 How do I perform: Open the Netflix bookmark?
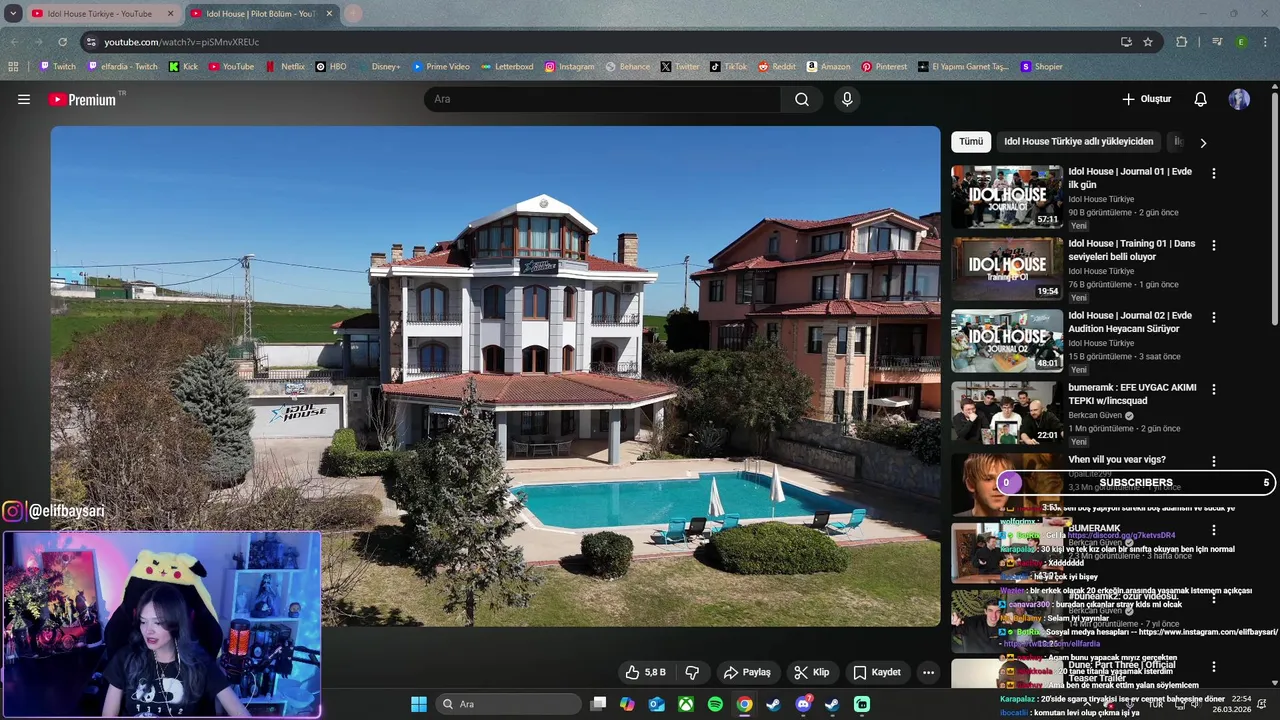point(285,67)
